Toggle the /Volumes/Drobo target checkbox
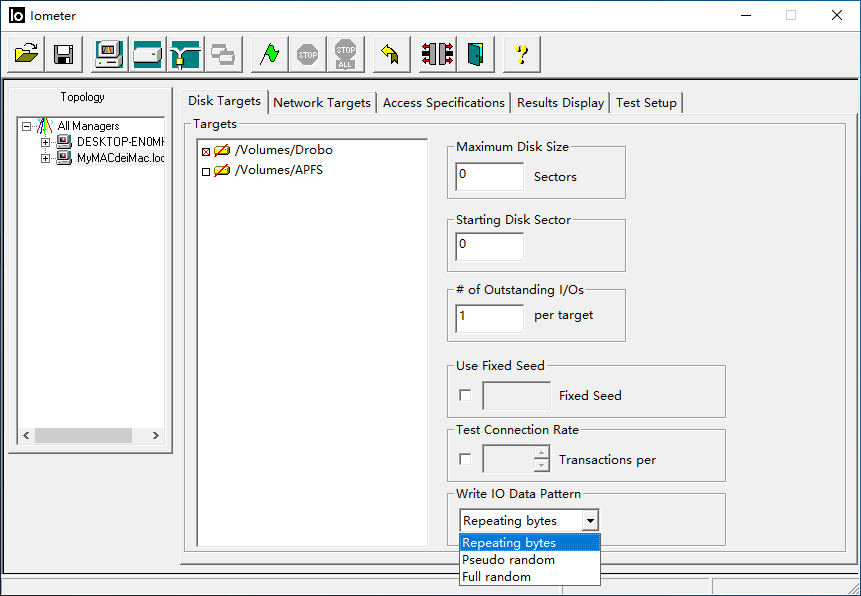This screenshot has width=861, height=596. [206, 152]
